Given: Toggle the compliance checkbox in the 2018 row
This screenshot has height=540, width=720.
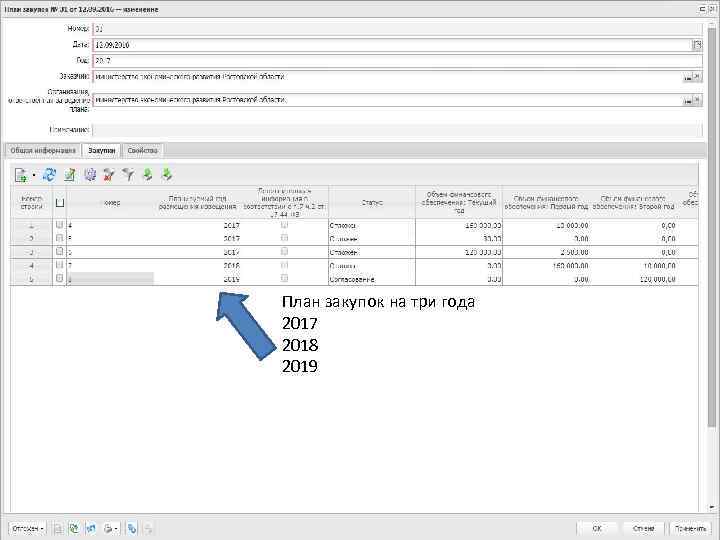Looking at the screenshot, I should (284, 265).
